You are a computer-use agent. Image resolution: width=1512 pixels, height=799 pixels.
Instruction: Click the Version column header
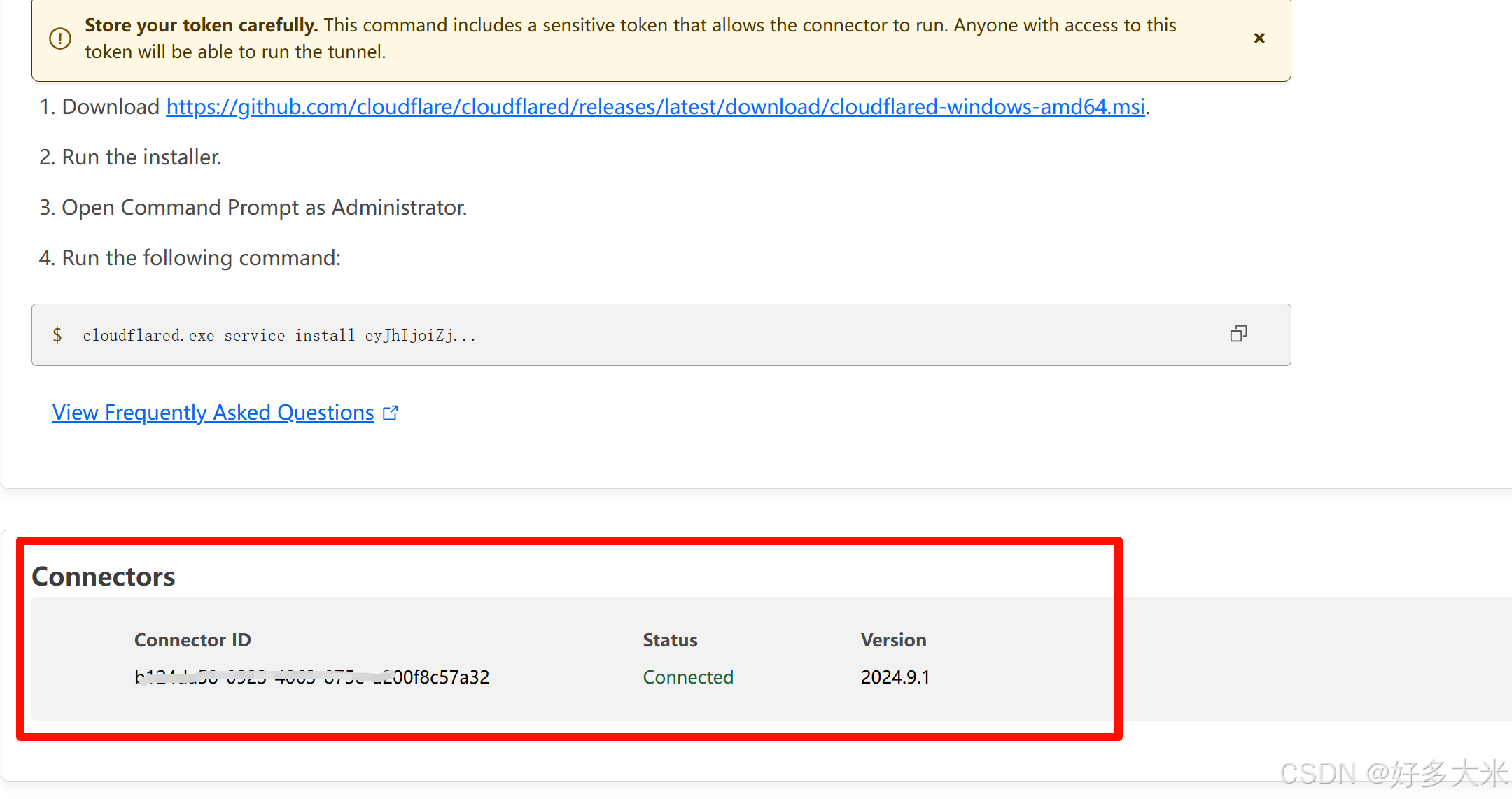[x=893, y=639]
